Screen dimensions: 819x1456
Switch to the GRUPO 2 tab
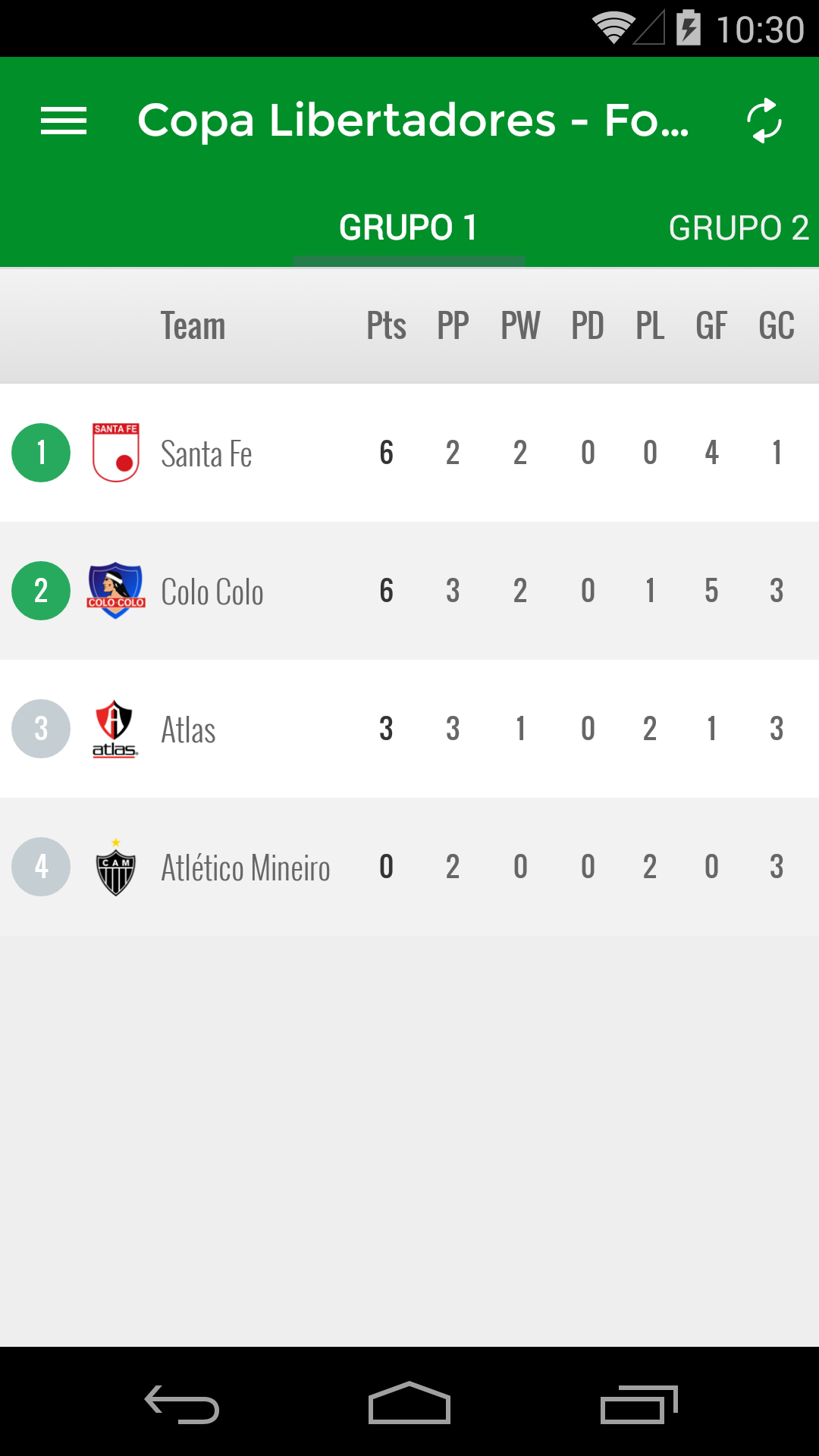tap(738, 227)
